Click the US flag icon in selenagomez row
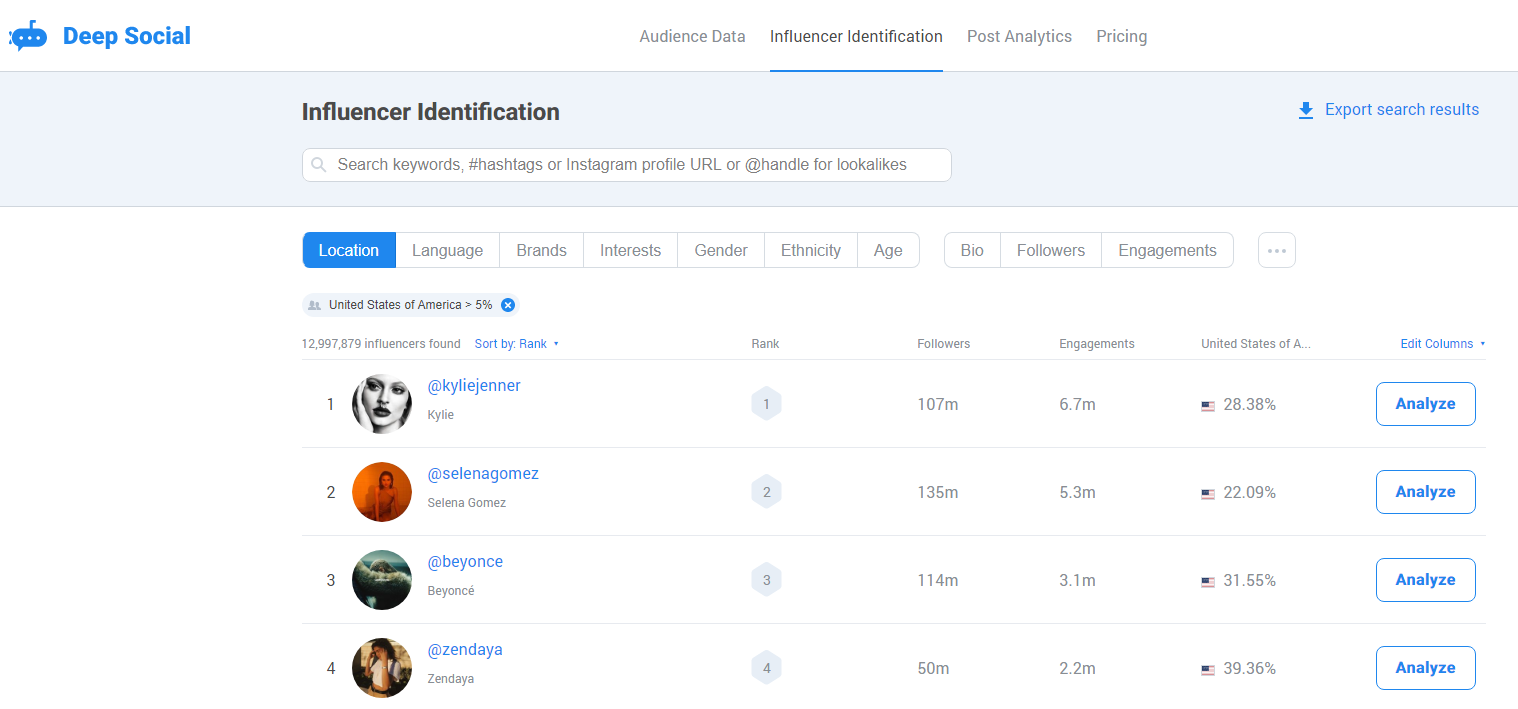1518x709 pixels. (1208, 494)
